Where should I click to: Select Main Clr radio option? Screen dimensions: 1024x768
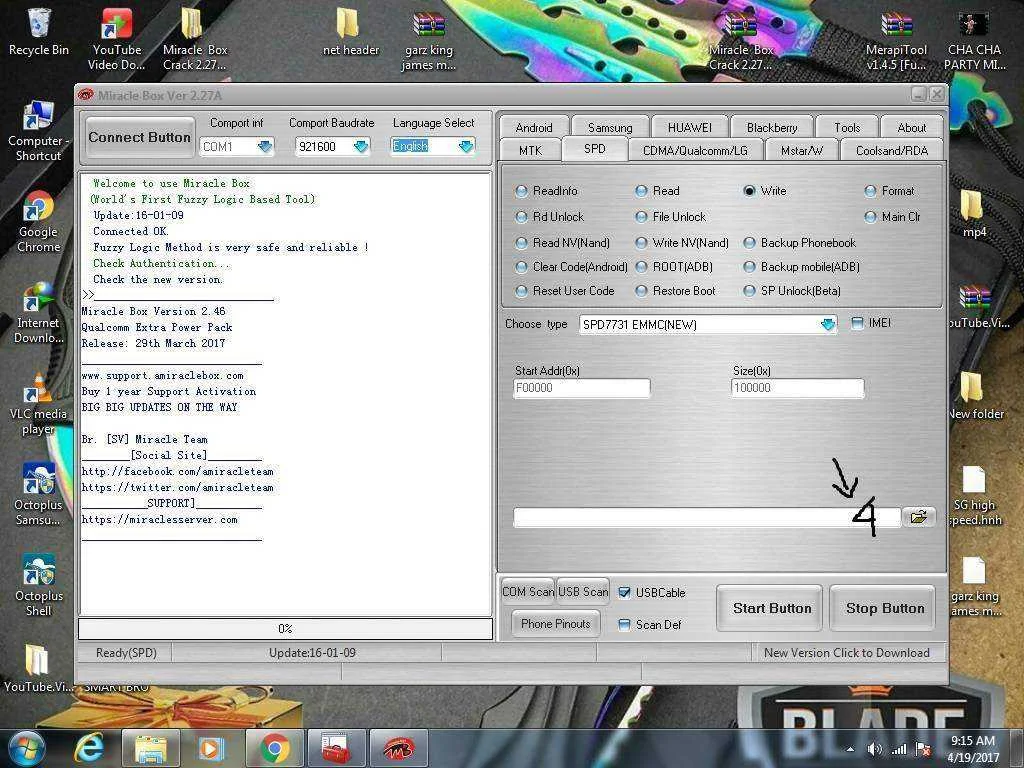pyautogui.click(x=870, y=217)
